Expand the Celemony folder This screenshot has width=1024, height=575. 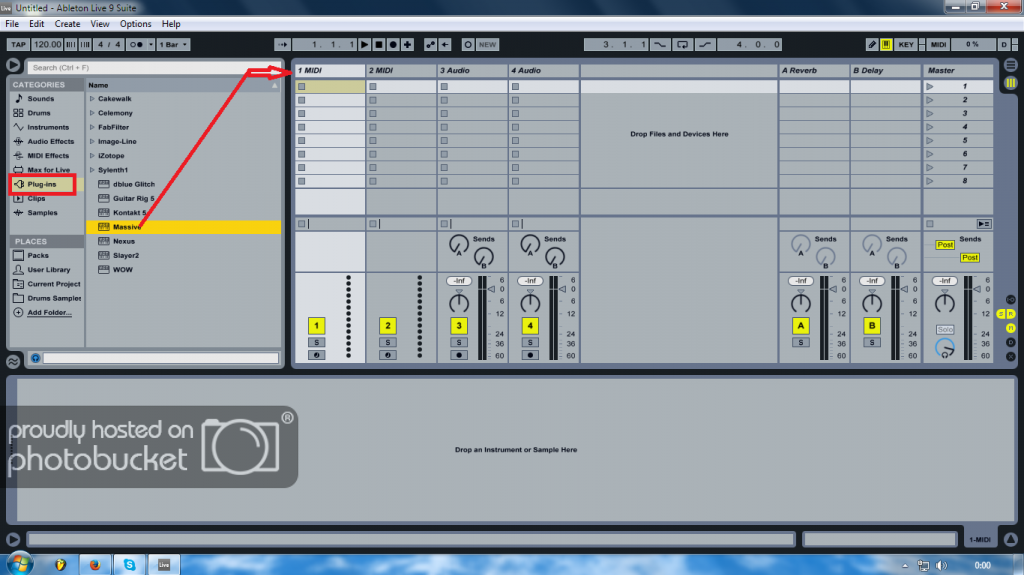[x=92, y=113]
